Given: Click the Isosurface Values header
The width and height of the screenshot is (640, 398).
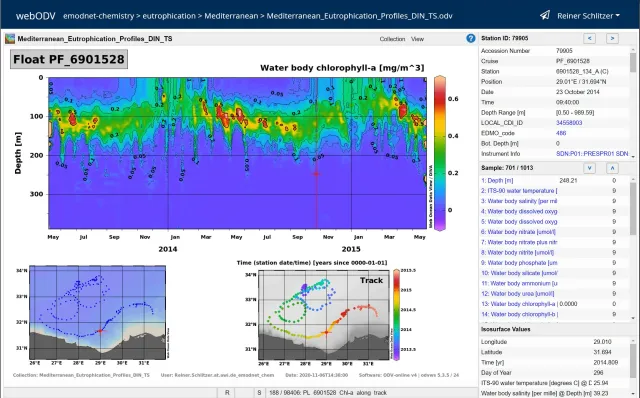Looking at the screenshot, I should point(506,329).
